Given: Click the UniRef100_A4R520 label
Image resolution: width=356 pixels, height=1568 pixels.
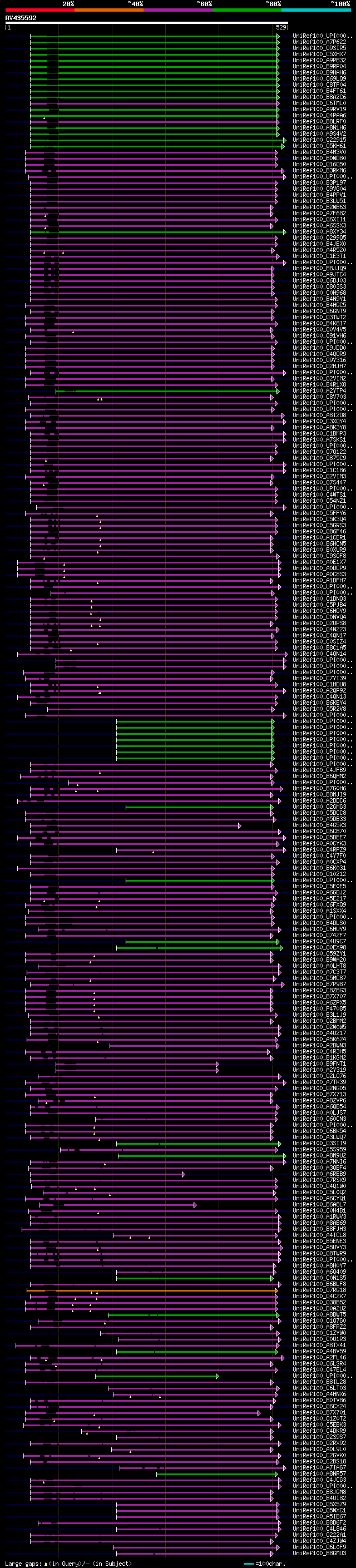Looking at the screenshot, I should point(319,250).
